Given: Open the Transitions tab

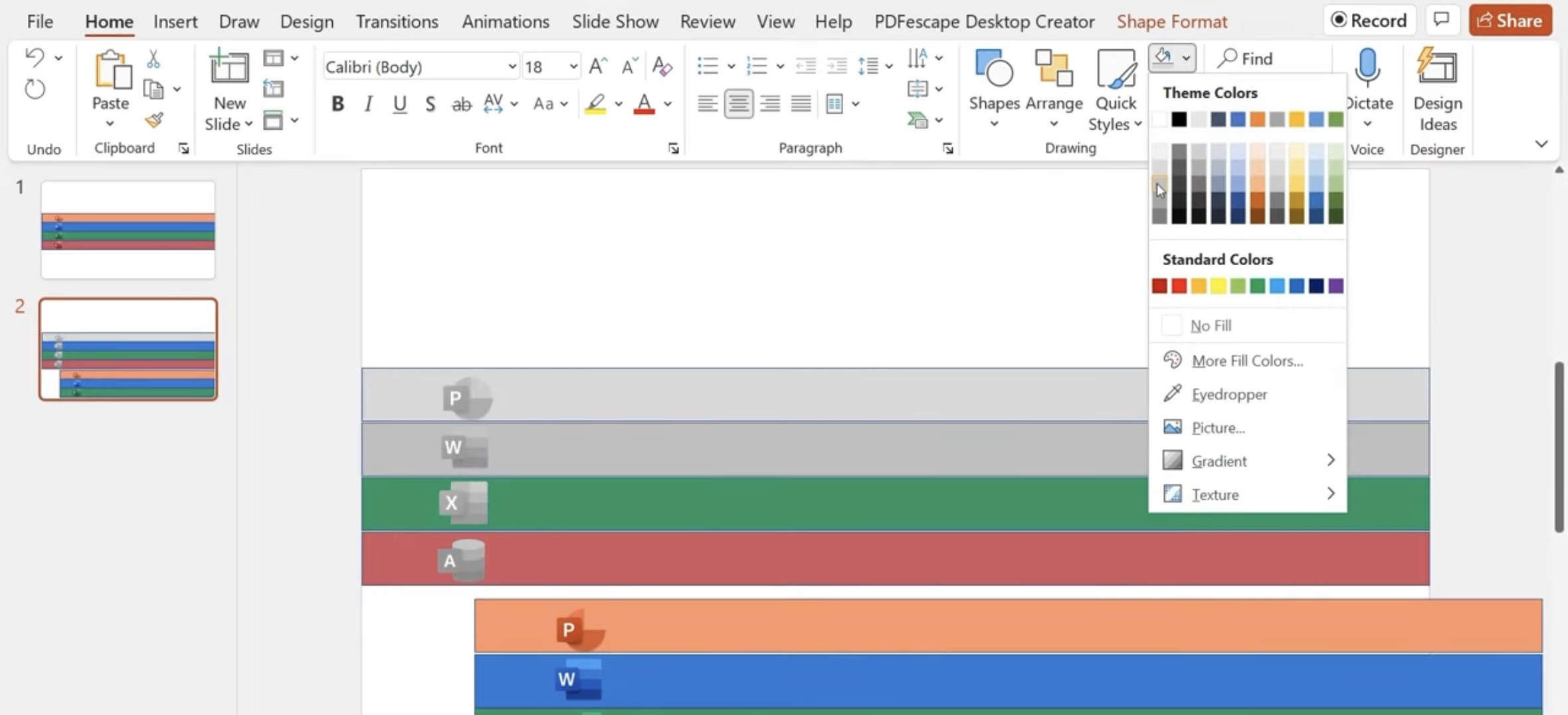Looking at the screenshot, I should click(x=397, y=21).
